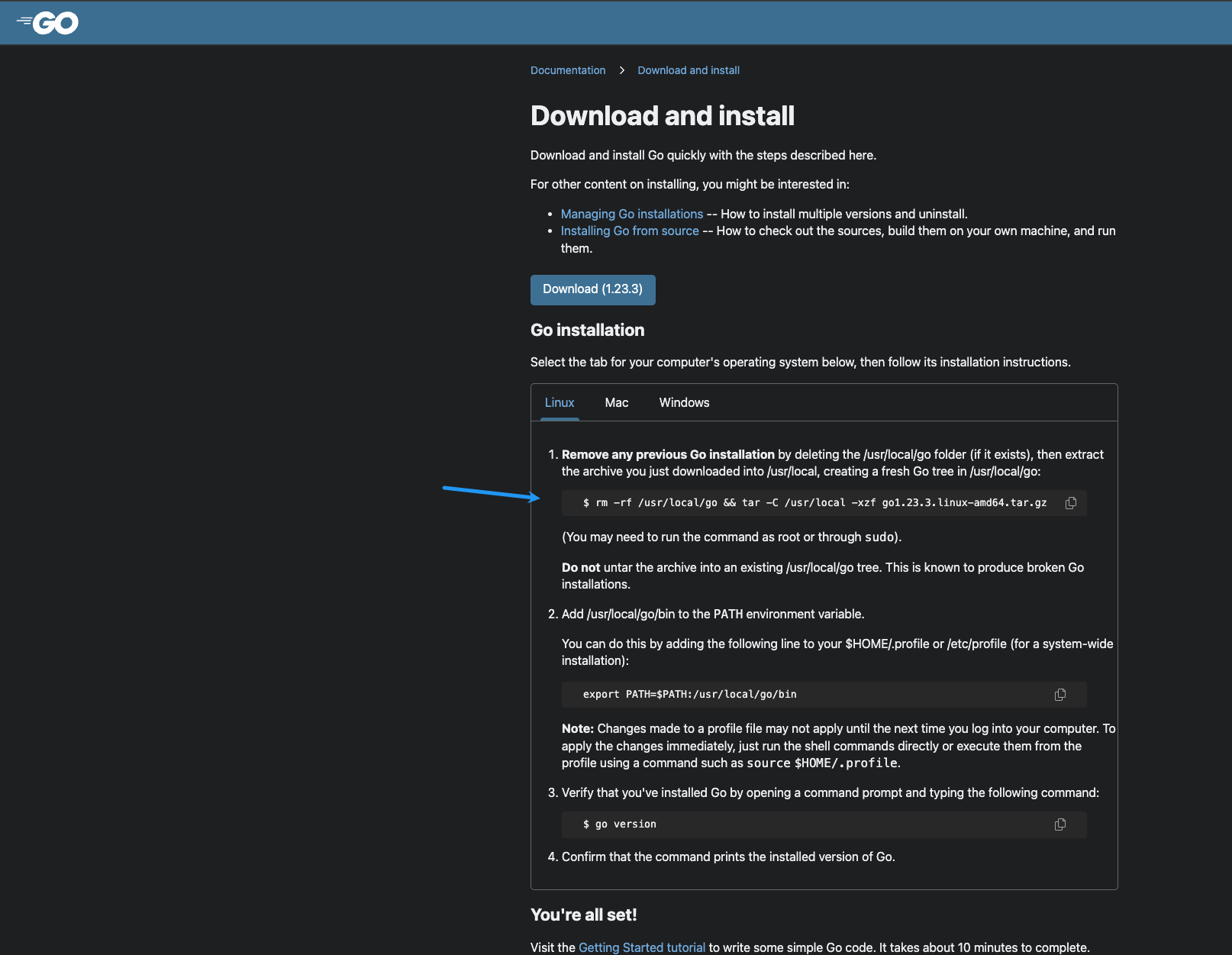Open the Documentation breadcrumb link
The width and height of the screenshot is (1232, 955).
coord(568,70)
